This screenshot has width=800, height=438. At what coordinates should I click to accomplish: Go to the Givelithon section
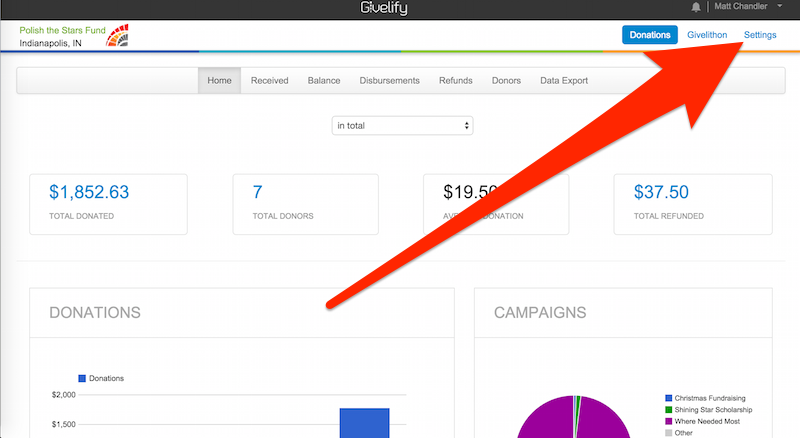[706, 35]
